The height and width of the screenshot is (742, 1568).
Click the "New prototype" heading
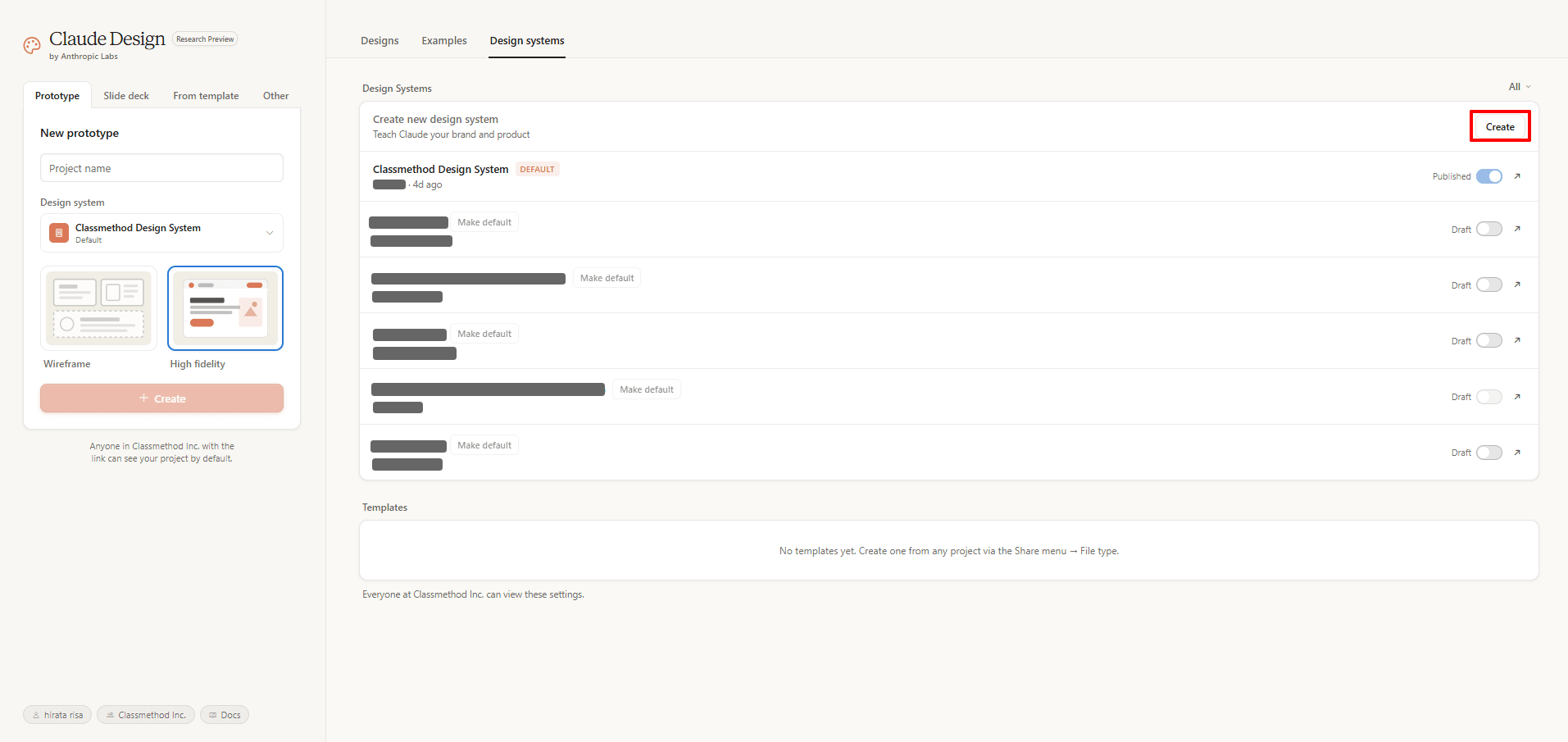(x=80, y=133)
